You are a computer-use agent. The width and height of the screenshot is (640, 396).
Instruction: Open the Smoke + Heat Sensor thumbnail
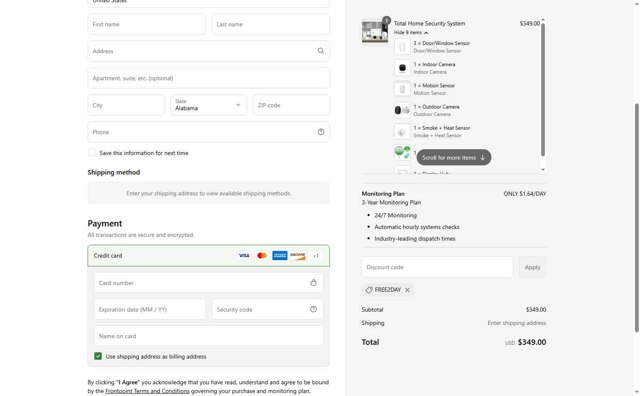402,131
